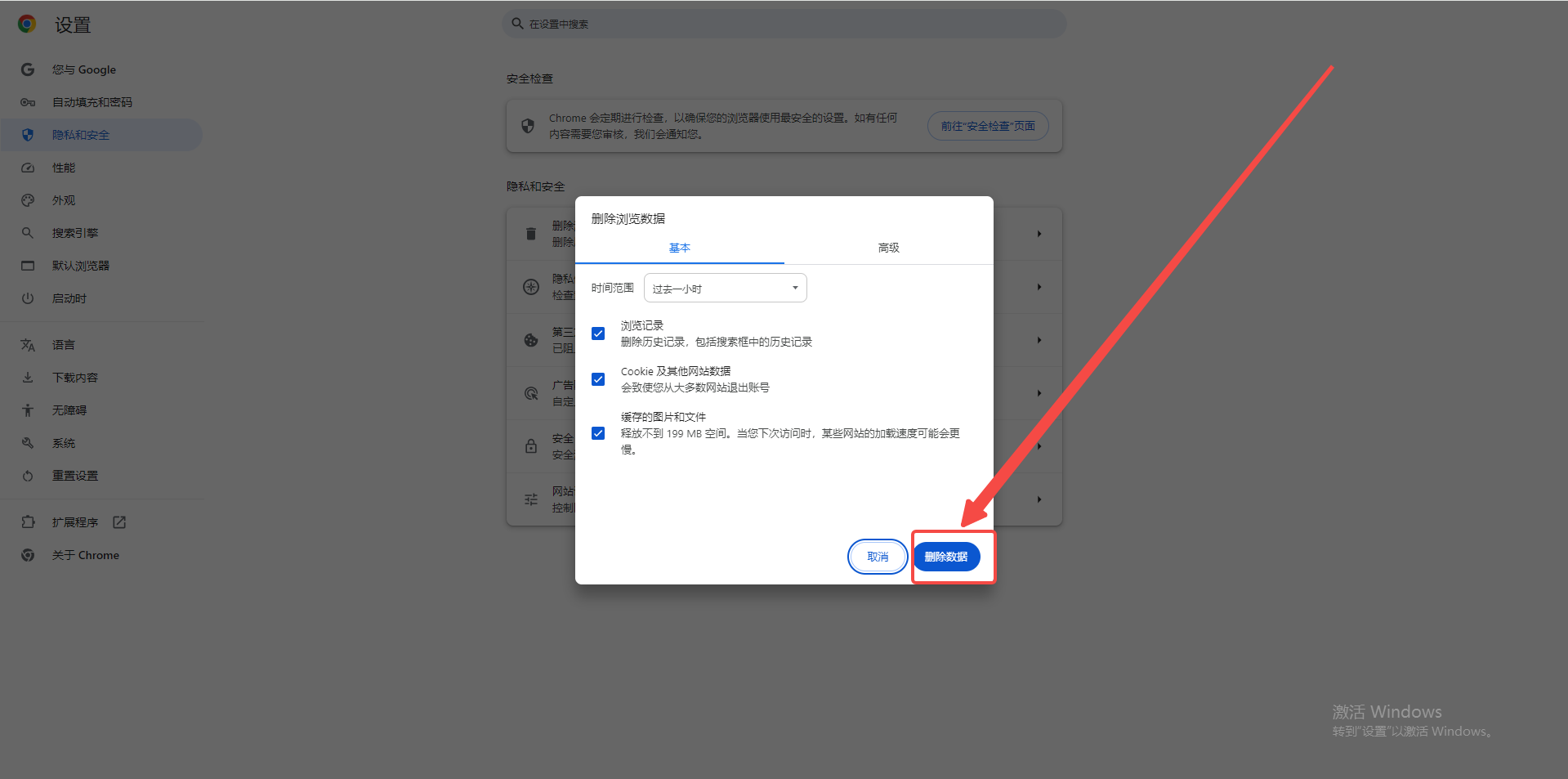Open 扩展程序 link in sidebar

[x=101, y=522]
